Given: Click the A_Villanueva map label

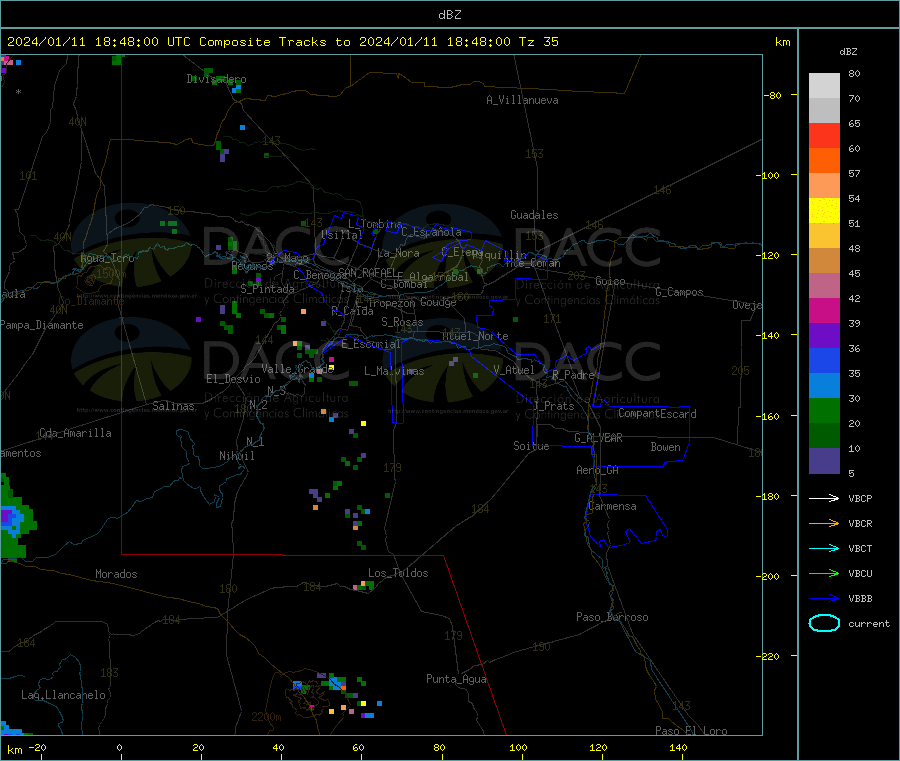Looking at the screenshot, I should click(x=522, y=100).
